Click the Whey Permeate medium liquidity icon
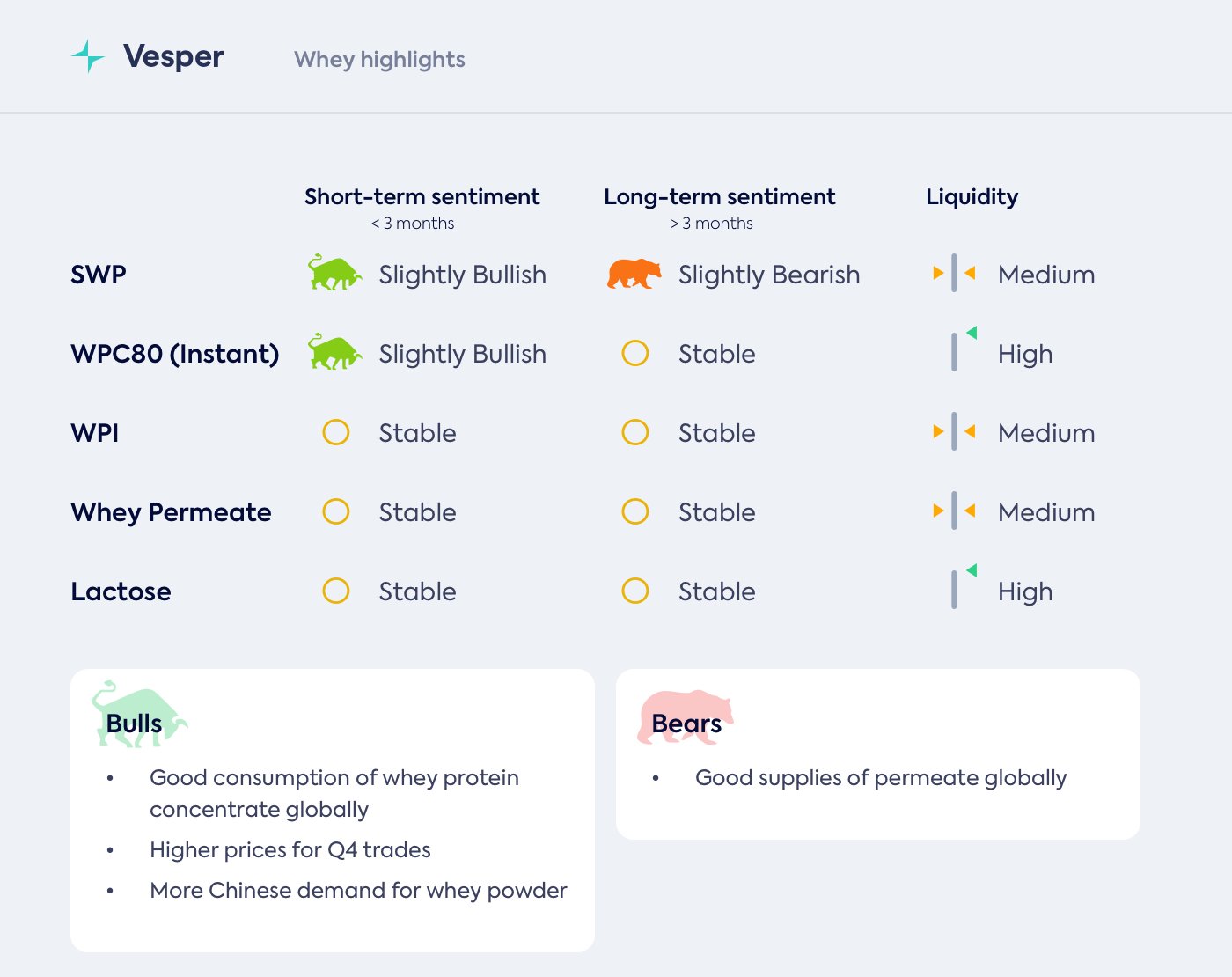 (954, 511)
